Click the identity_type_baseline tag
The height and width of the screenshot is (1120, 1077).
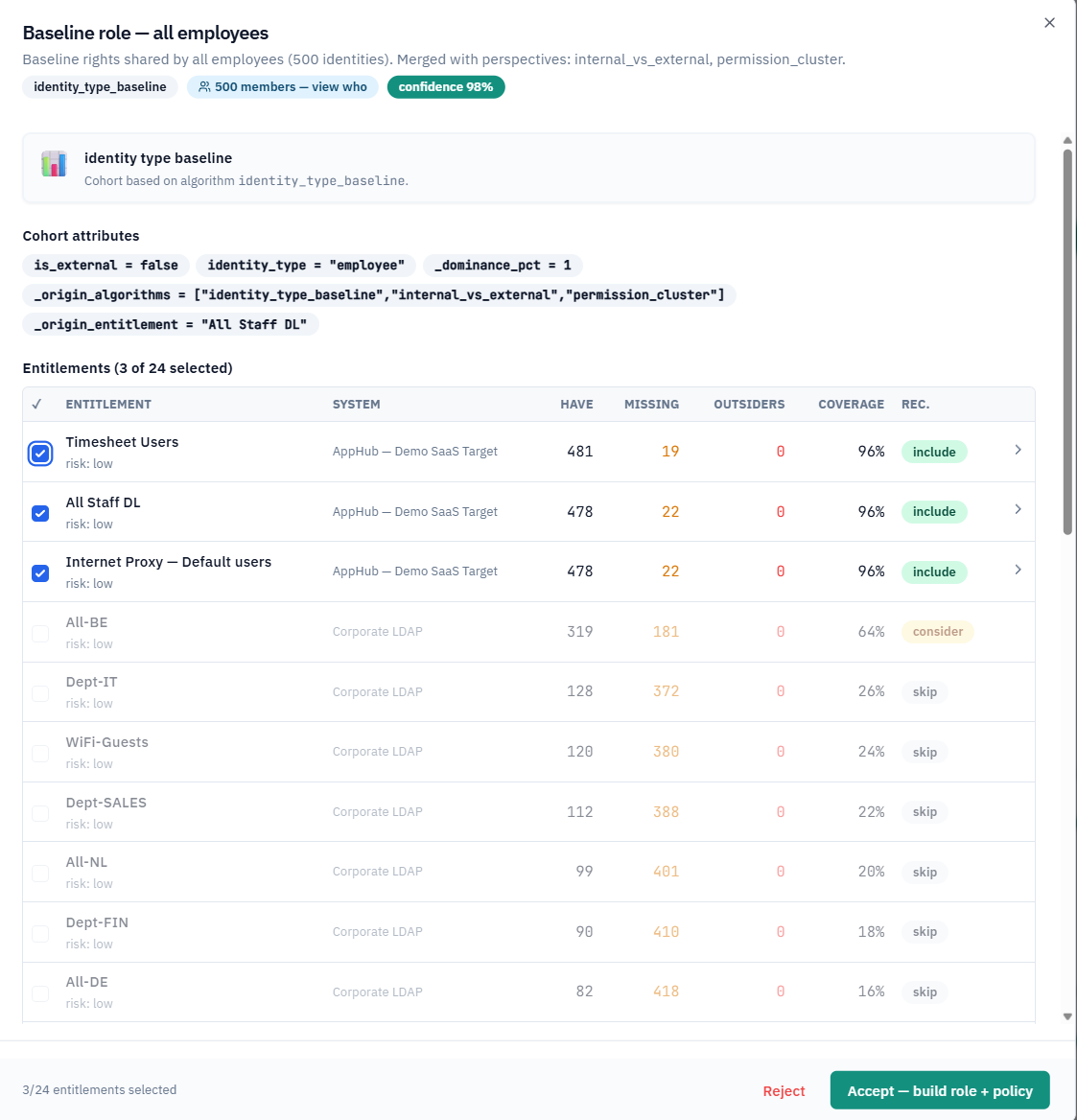tap(100, 87)
